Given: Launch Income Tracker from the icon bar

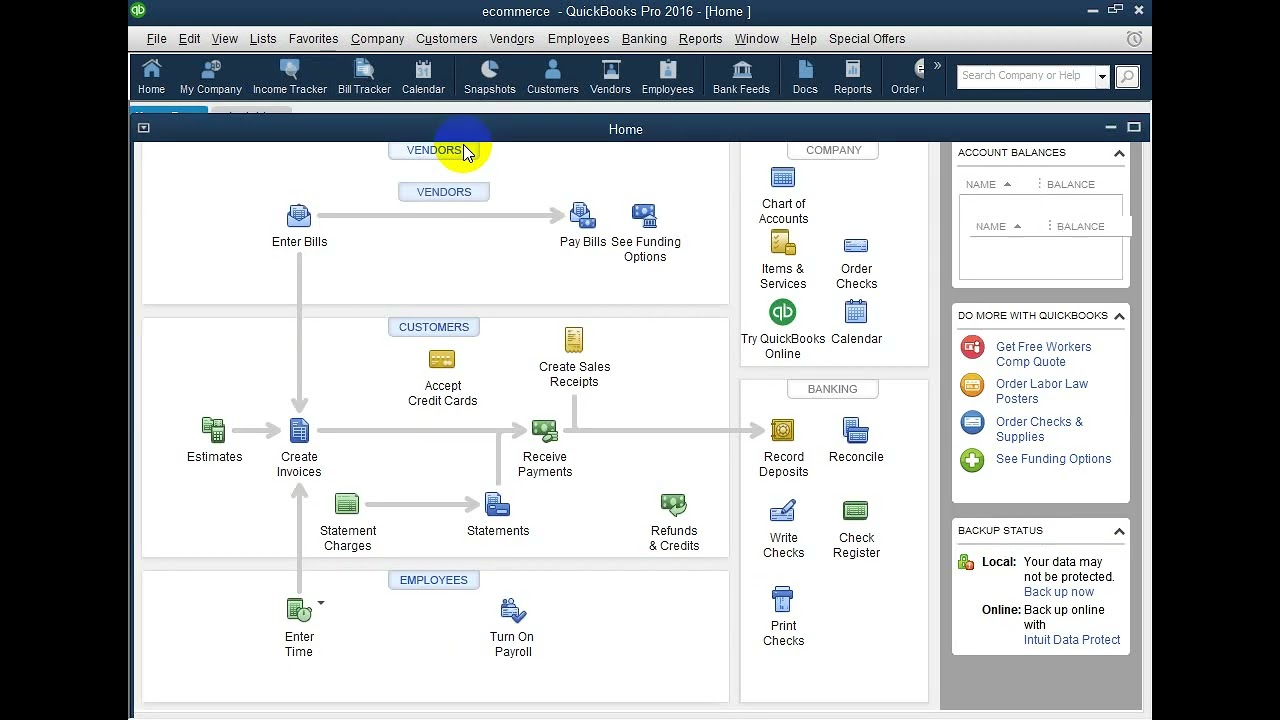Looking at the screenshot, I should (290, 77).
